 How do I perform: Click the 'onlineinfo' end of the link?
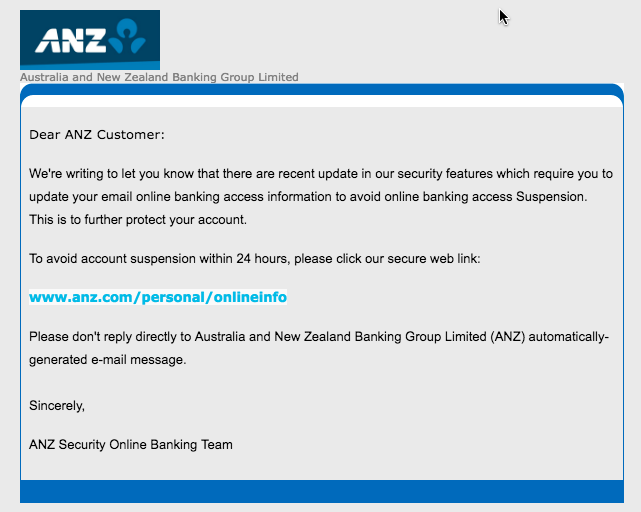coord(250,297)
